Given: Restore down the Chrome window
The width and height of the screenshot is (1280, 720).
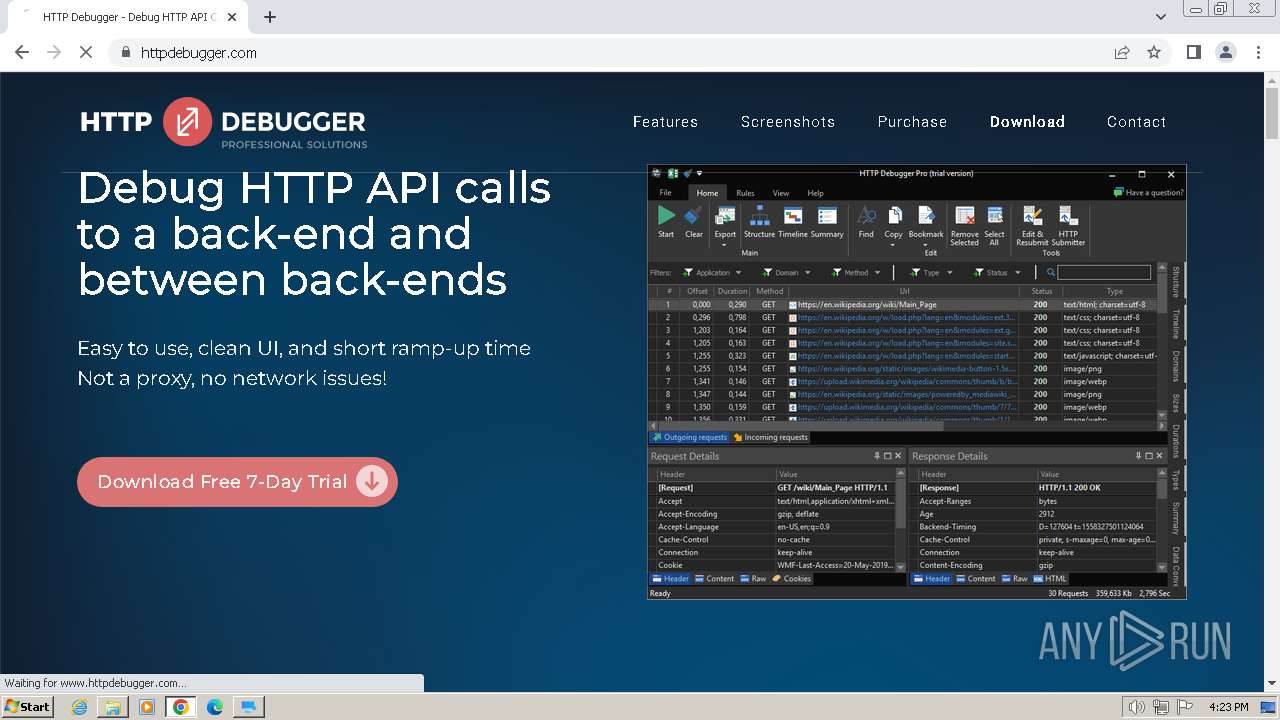Looking at the screenshot, I should click(x=1221, y=8).
